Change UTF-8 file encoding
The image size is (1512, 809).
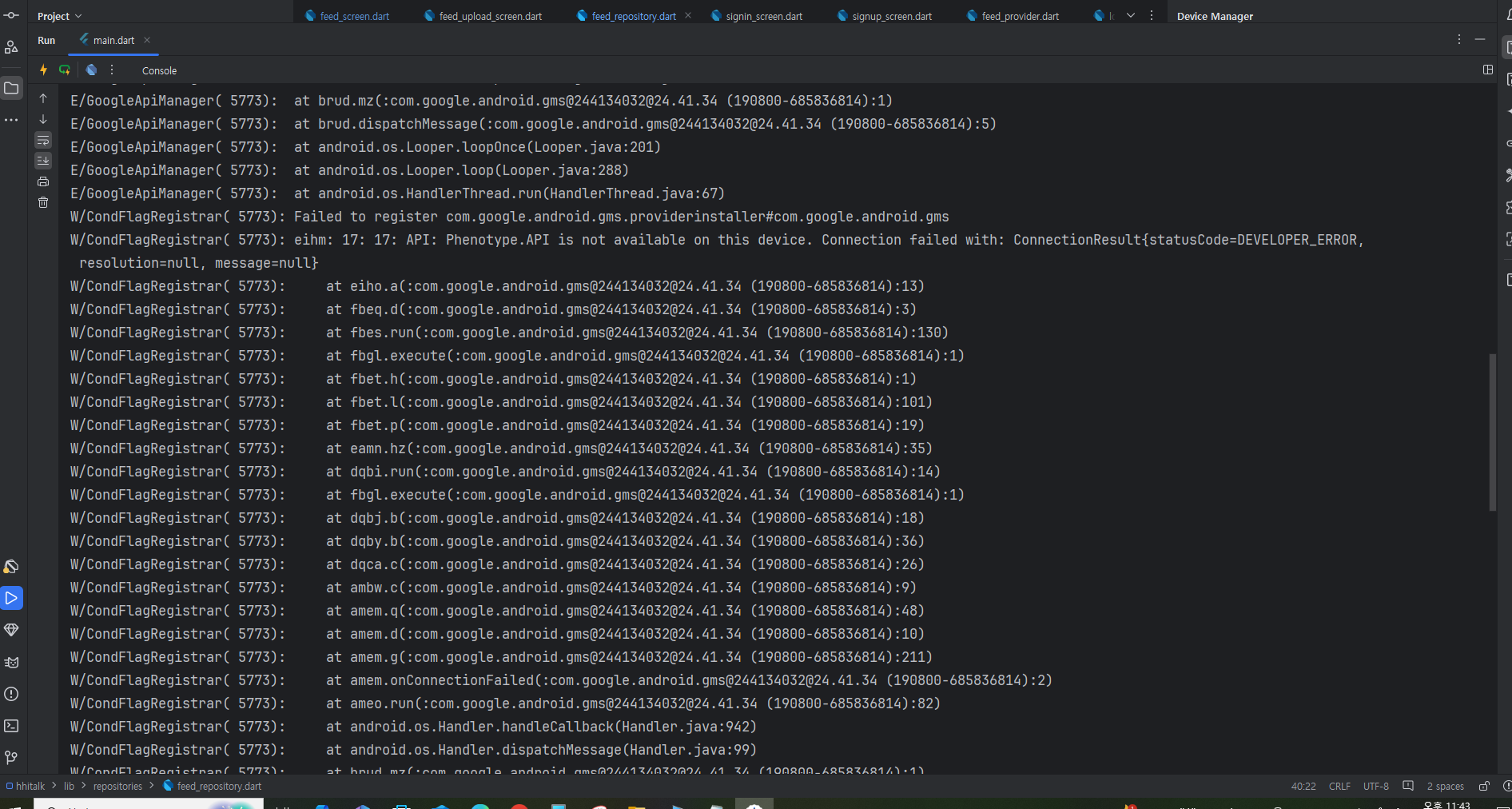click(x=1375, y=786)
